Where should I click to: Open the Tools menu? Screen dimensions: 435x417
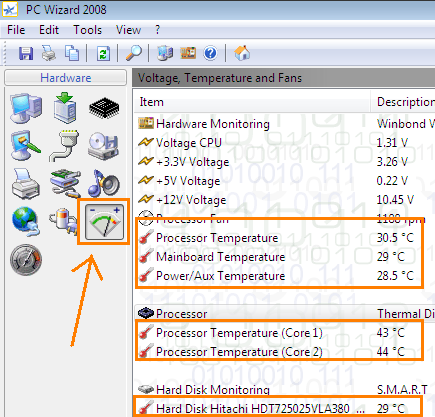pyautogui.click(x=87, y=30)
